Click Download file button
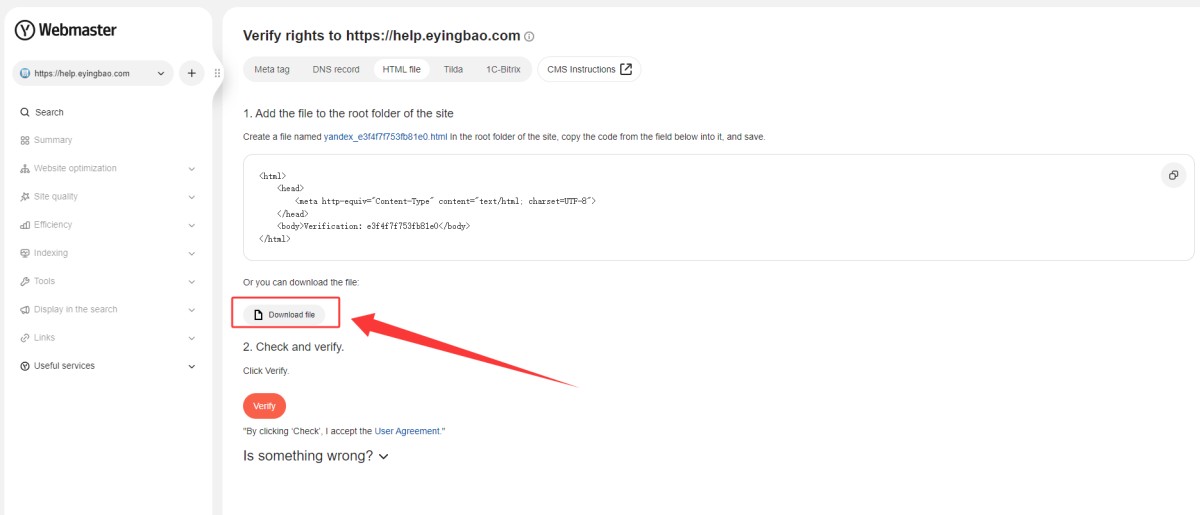Viewport: 1200px width, 515px height. [x=284, y=314]
